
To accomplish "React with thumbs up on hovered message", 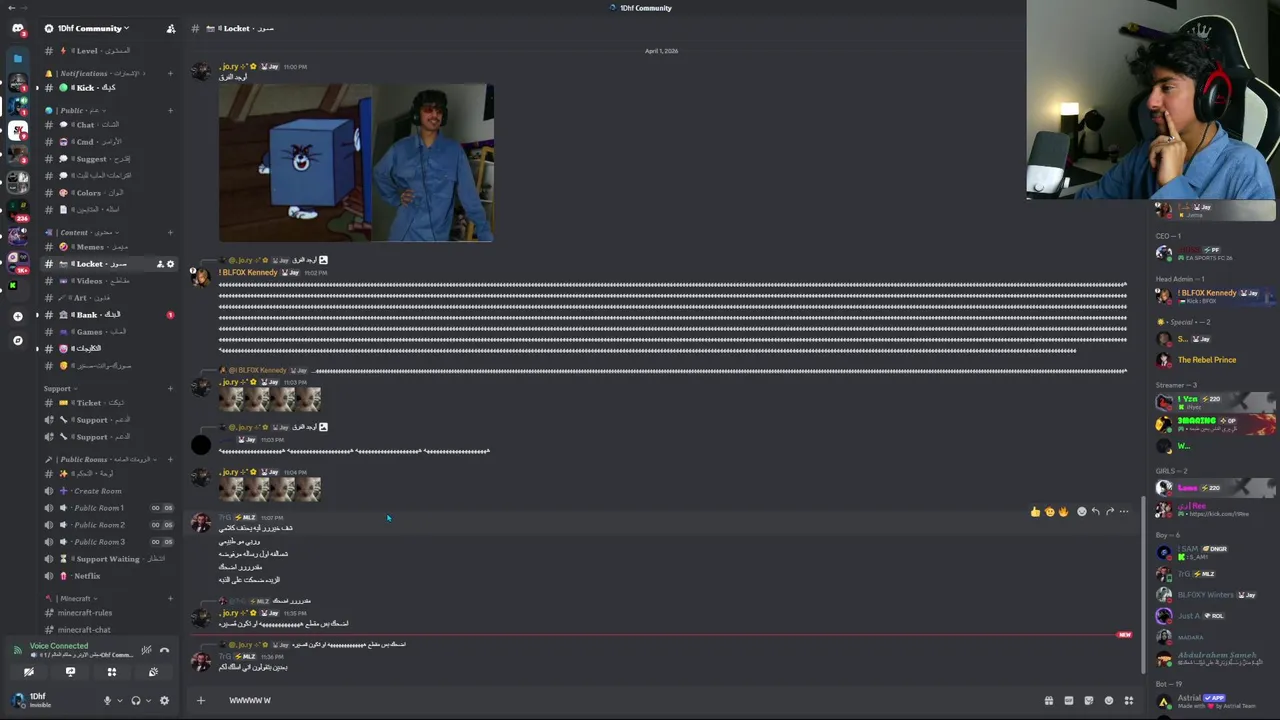I will pyautogui.click(x=1035, y=511).
